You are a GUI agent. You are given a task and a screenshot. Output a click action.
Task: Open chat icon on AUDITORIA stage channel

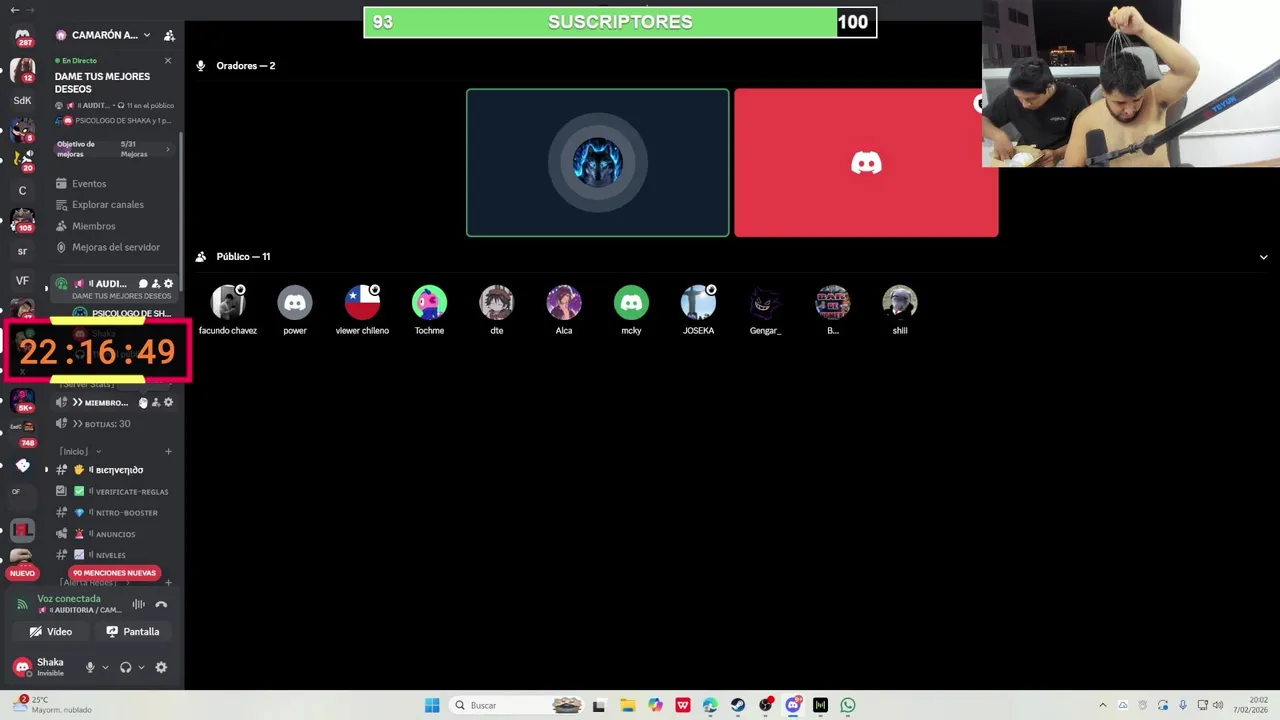(142, 284)
